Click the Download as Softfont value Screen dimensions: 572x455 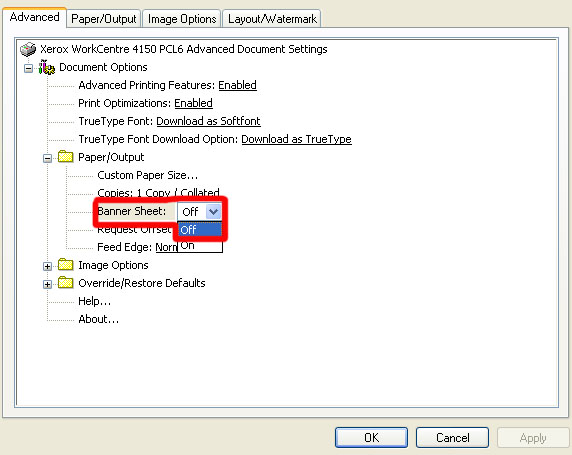click(208, 121)
